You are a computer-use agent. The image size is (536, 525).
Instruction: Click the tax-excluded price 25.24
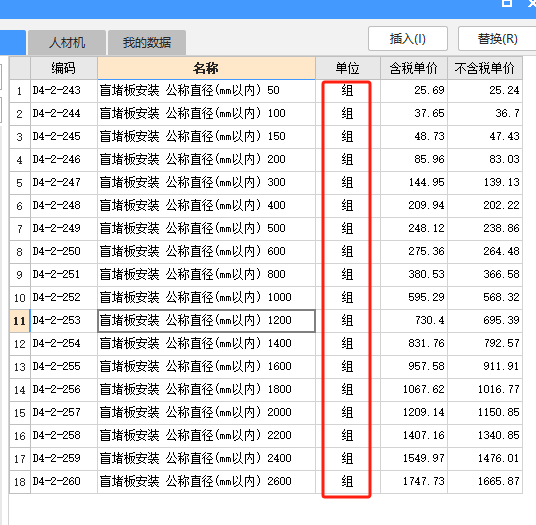click(485, 91)
